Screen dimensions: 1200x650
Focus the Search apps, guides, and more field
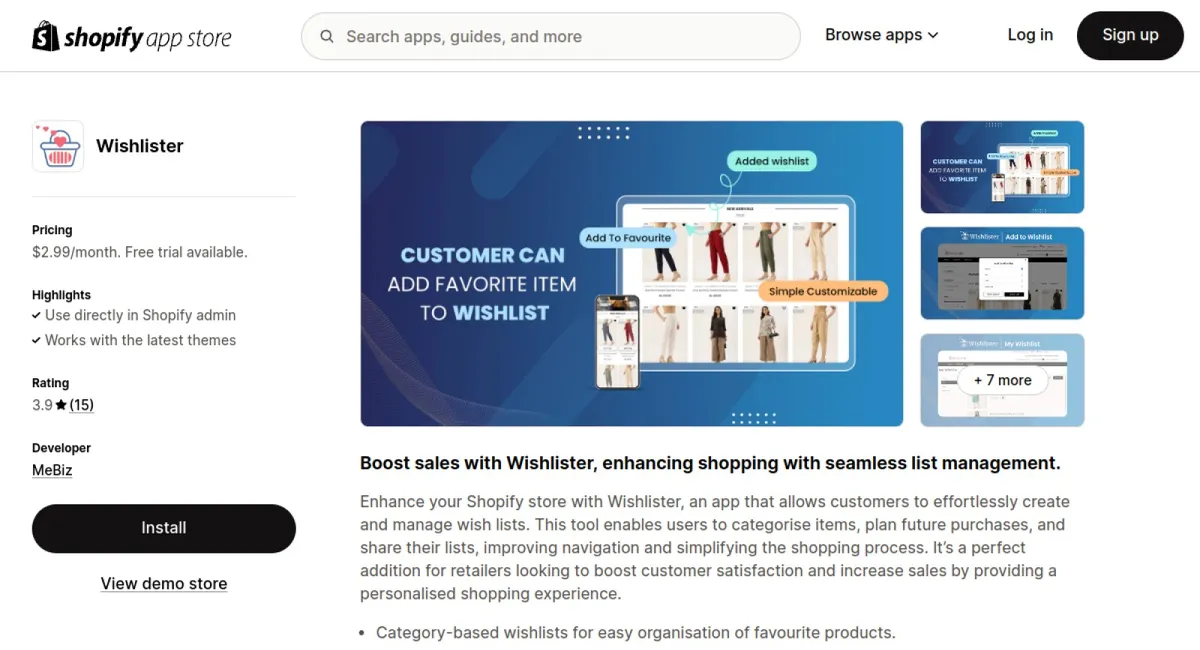pyautogui.click(x=551, y=37)
